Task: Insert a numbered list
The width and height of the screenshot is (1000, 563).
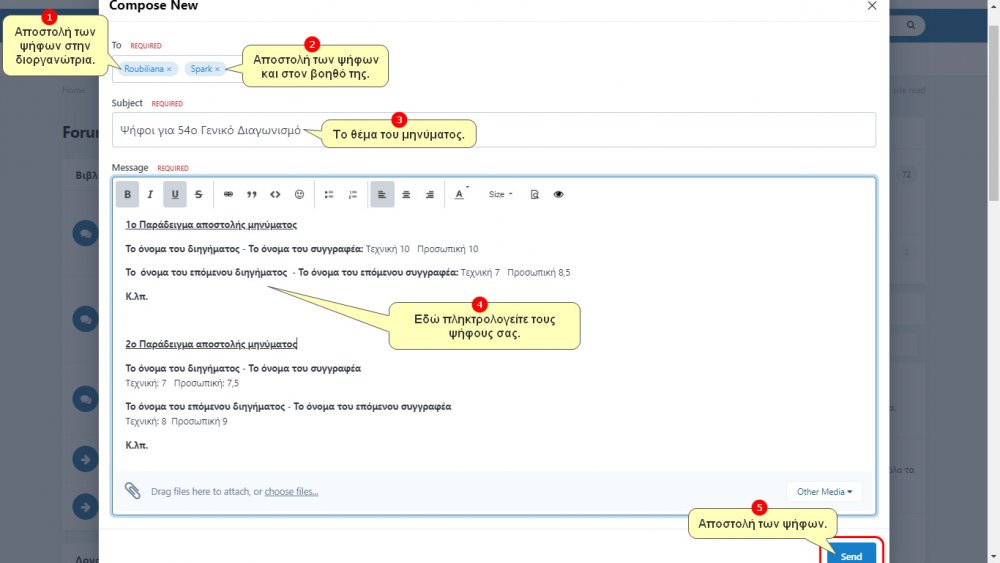Action: [x=352, y=194]
